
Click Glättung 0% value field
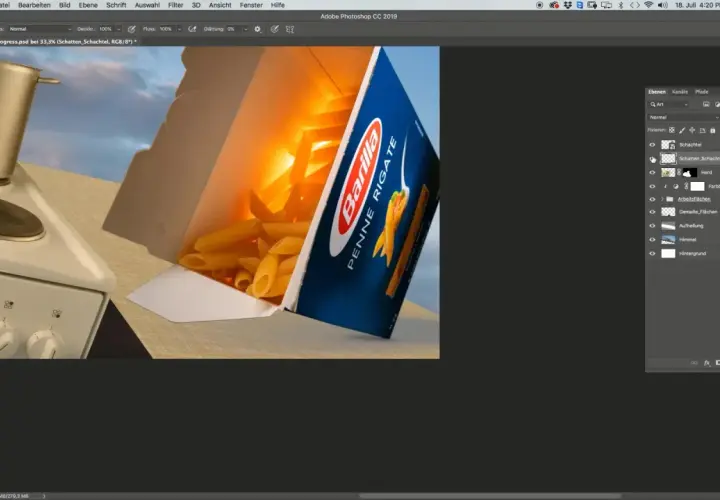[233, 29]
